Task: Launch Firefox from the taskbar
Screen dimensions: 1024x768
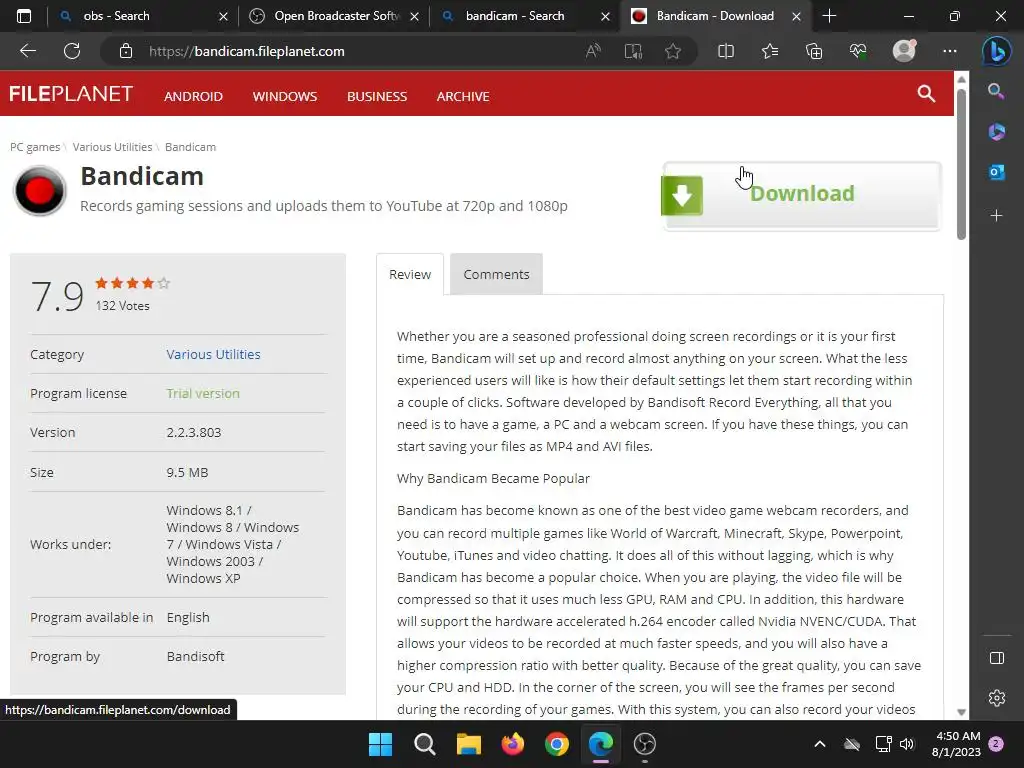Action: point(513,744)
